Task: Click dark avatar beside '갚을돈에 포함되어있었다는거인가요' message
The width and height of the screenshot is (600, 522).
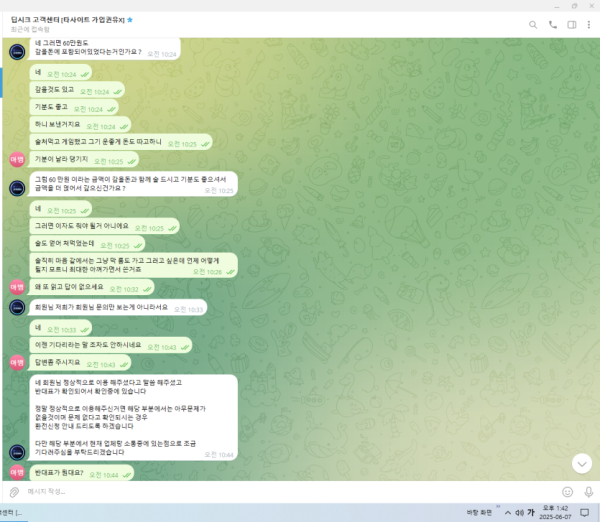Action: pos(17,52)
